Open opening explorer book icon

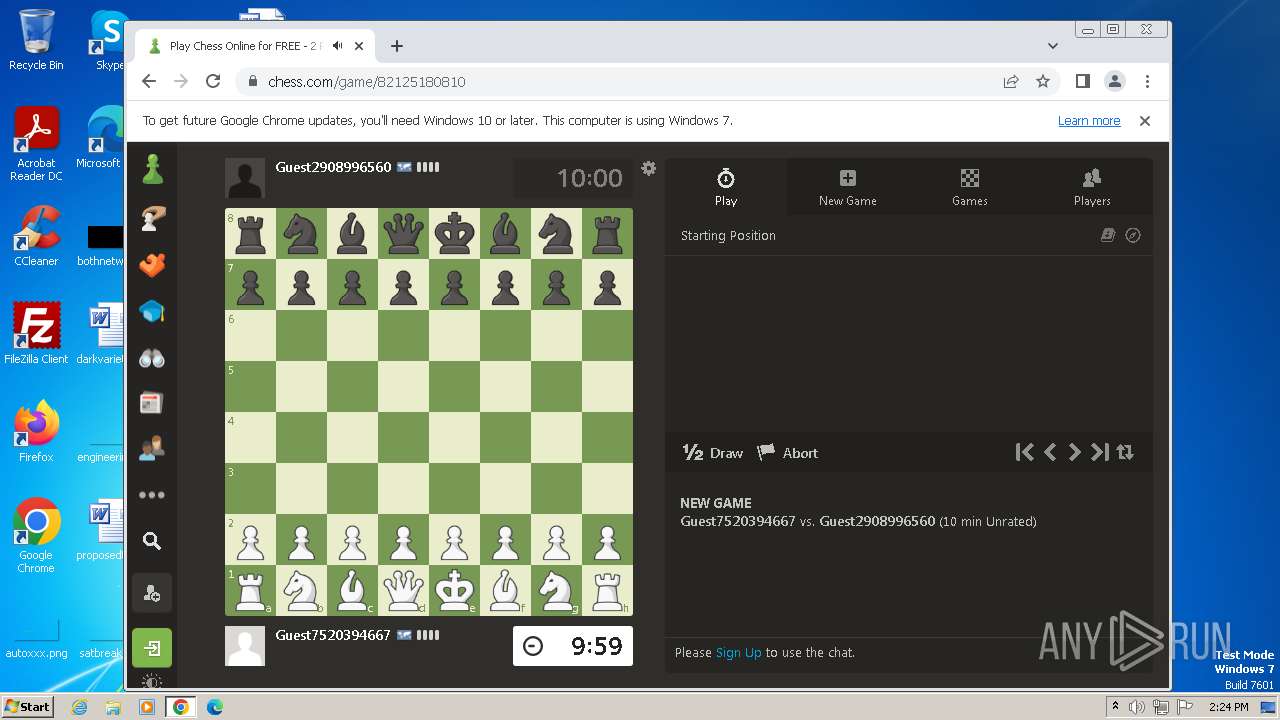pyautogui.click(x=1108, y=236)
